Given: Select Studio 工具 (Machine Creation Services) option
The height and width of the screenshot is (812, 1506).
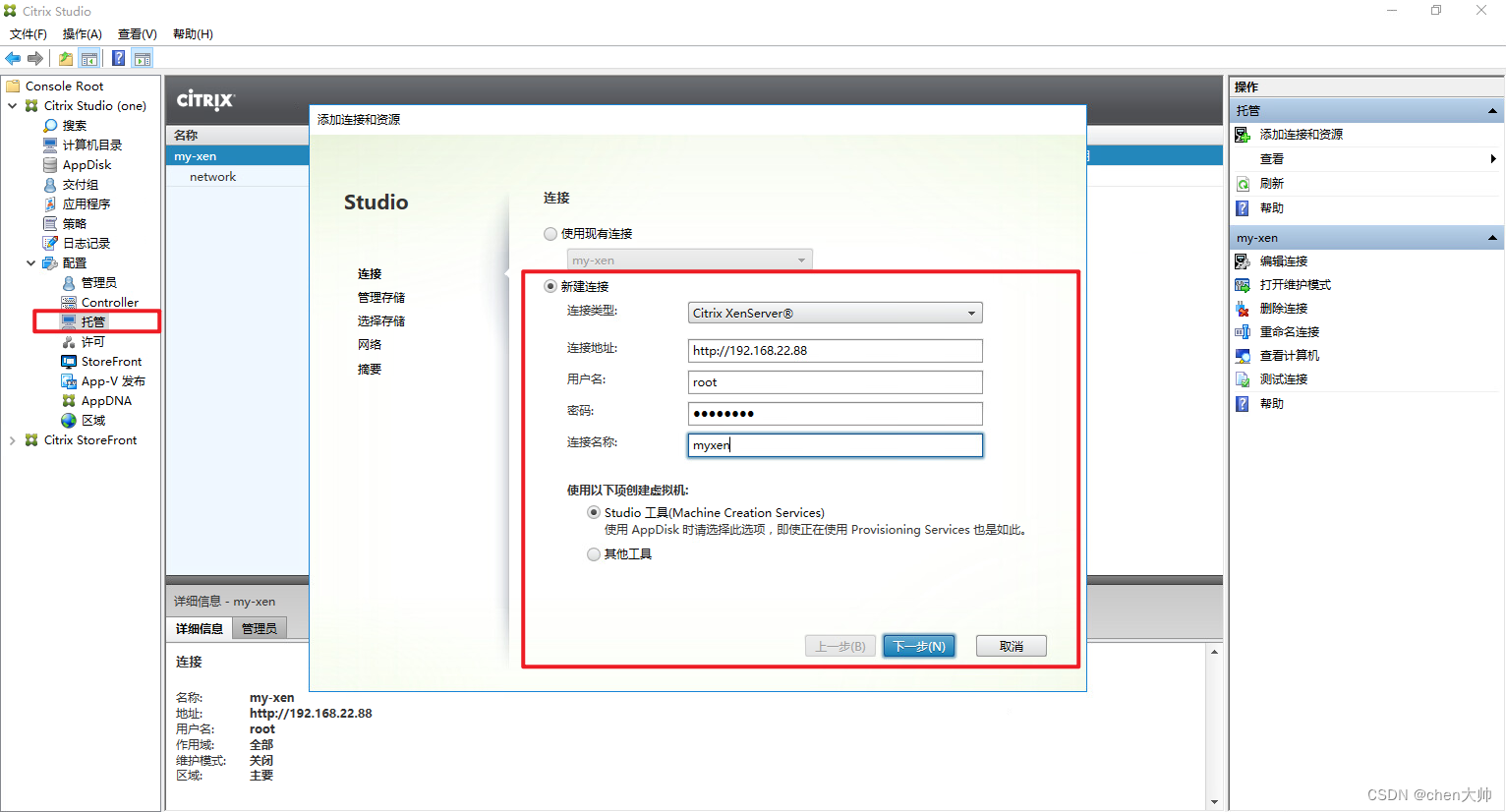Looking at the screenshot, I should click(x=594, y=513).
